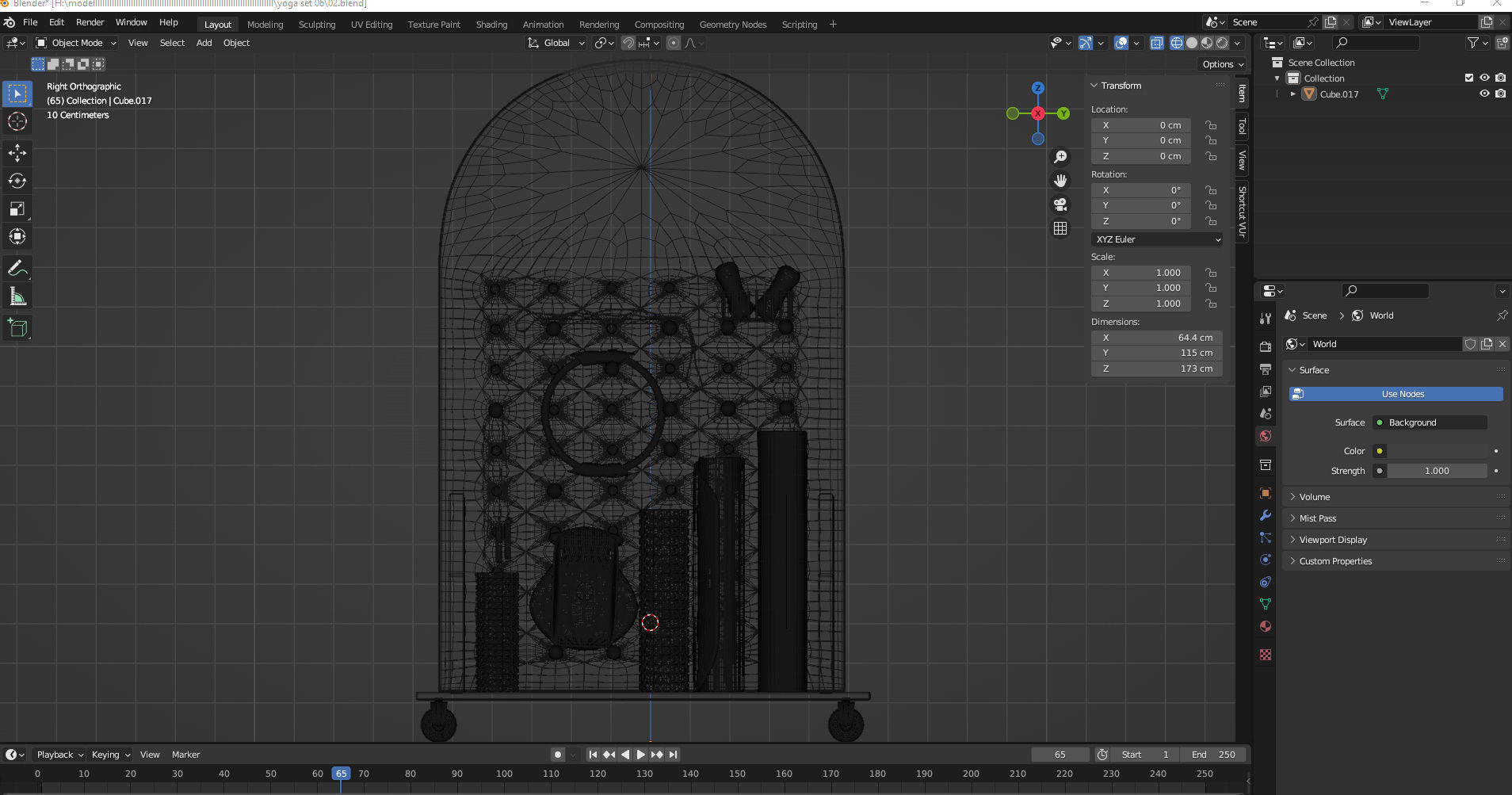Open Modifier properties wrench tab

pyautogui.click(x=1266, y=515)
